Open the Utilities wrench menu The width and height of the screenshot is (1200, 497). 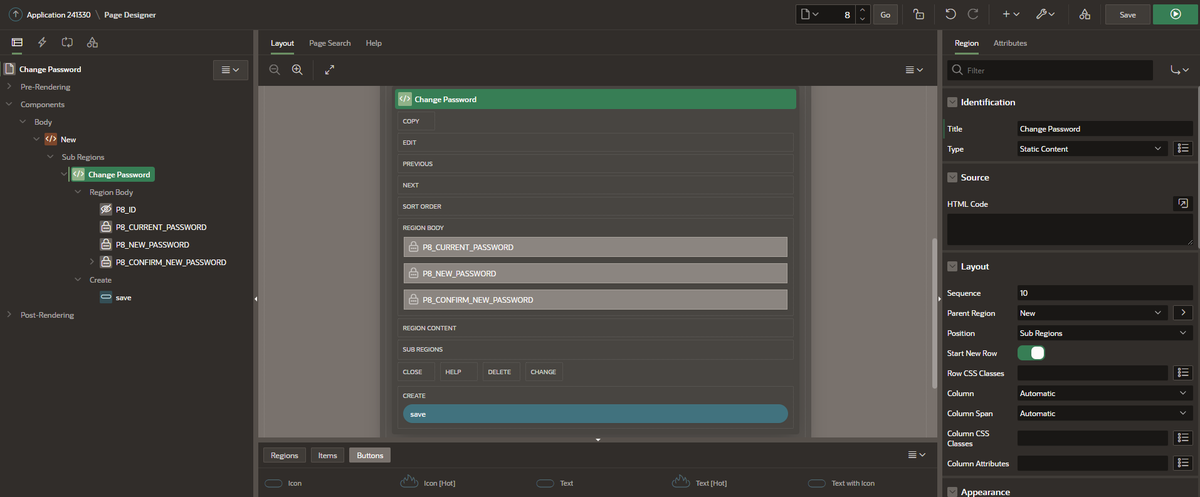coord(1046,14)
